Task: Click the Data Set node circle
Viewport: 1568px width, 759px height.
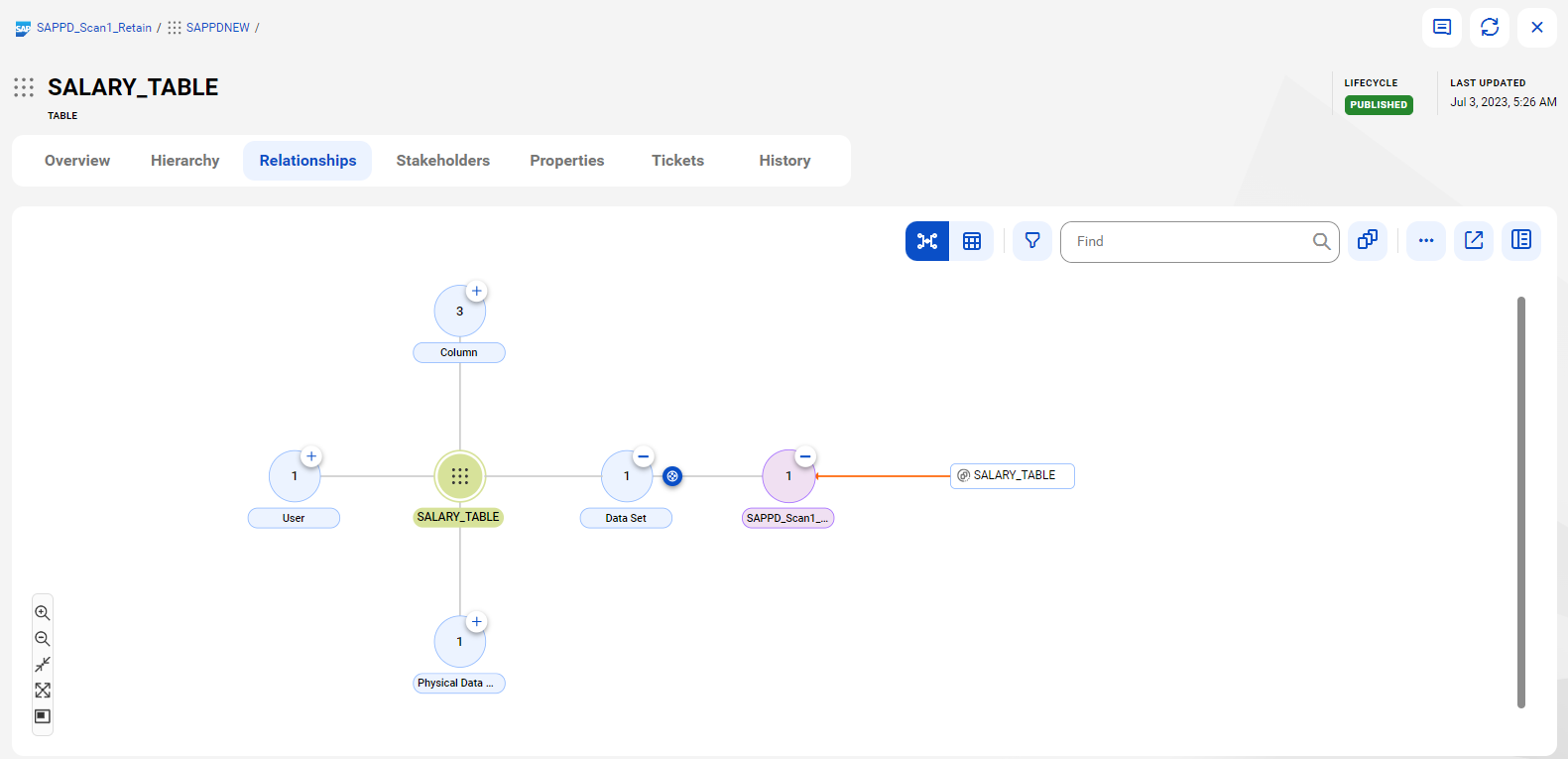Action: click(x=627, y=476)
